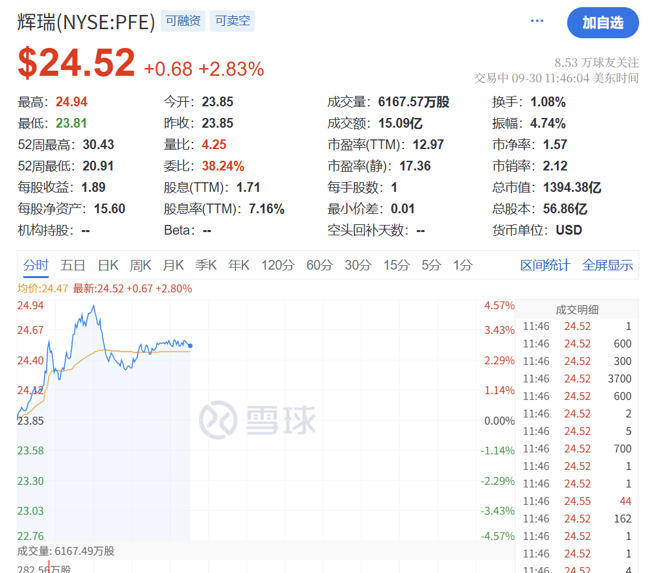Select the 15分 interval tab

tap(397, 265)
